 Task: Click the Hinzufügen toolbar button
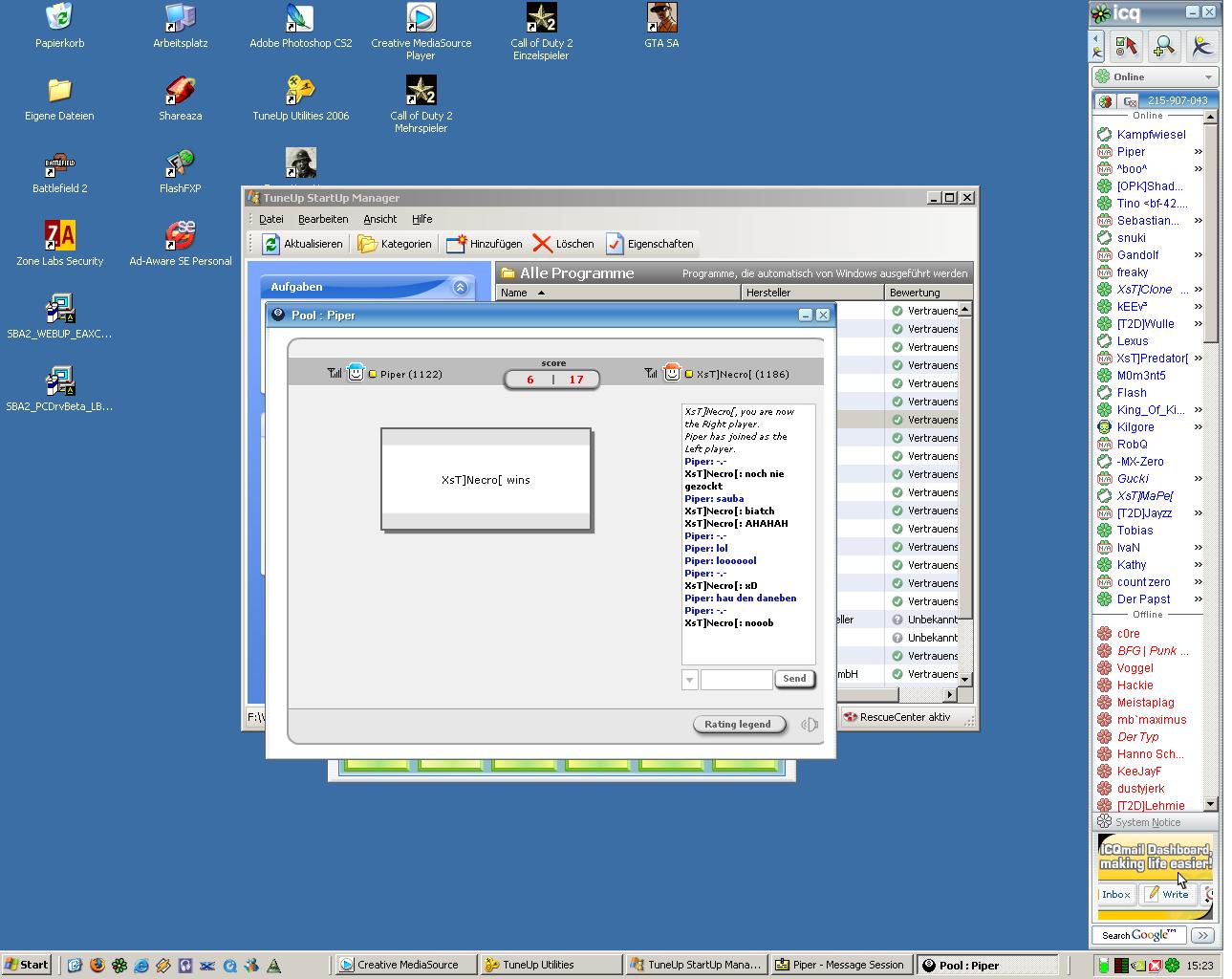pos(485,244)
